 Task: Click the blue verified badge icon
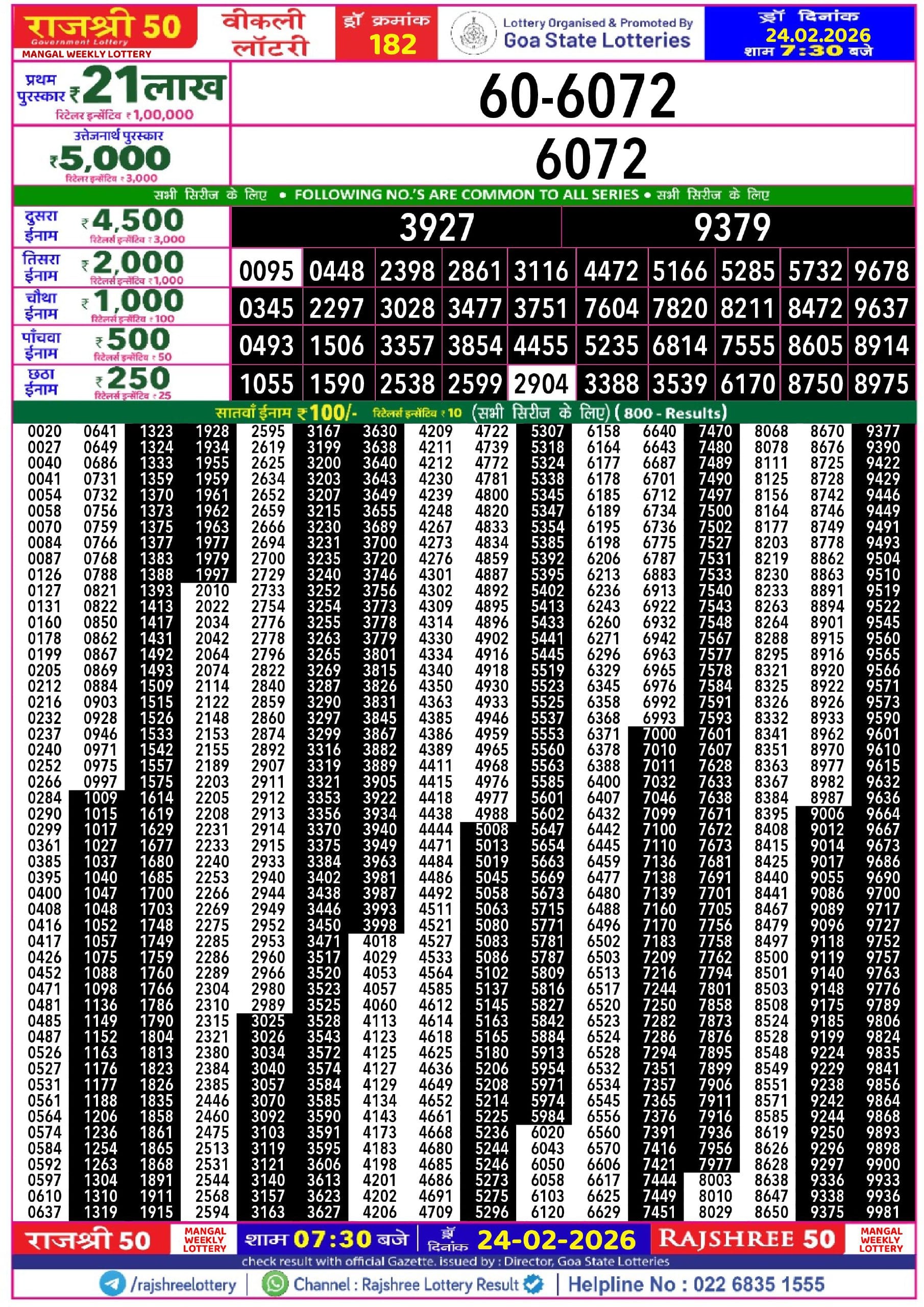533,1284
